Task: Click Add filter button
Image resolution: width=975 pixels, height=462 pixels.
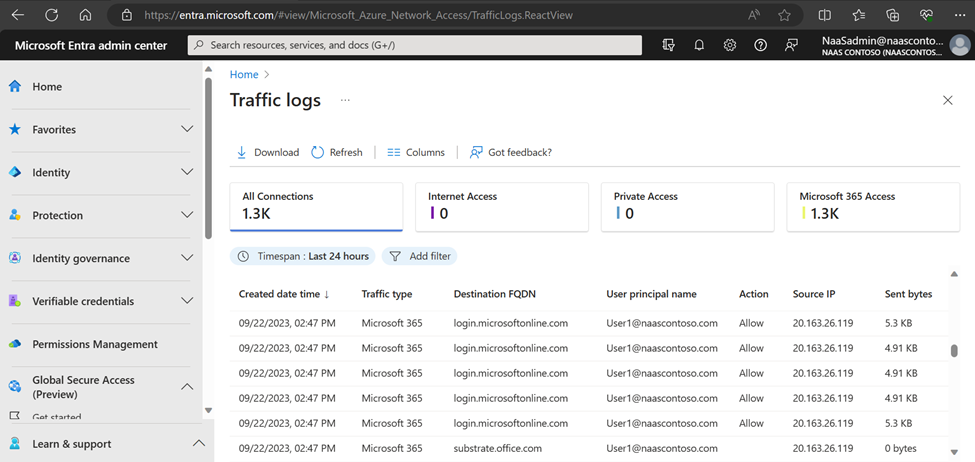Action: pyautogui.click(x=420, y=256)
